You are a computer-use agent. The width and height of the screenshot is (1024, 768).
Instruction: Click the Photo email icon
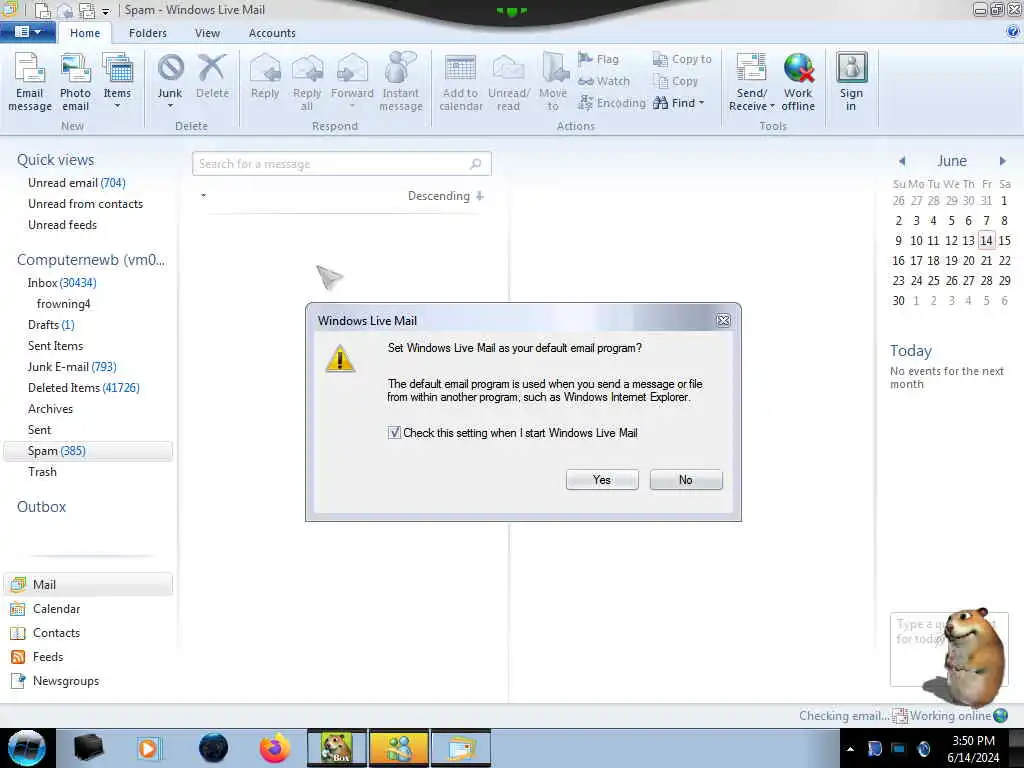tap(75, 82)
